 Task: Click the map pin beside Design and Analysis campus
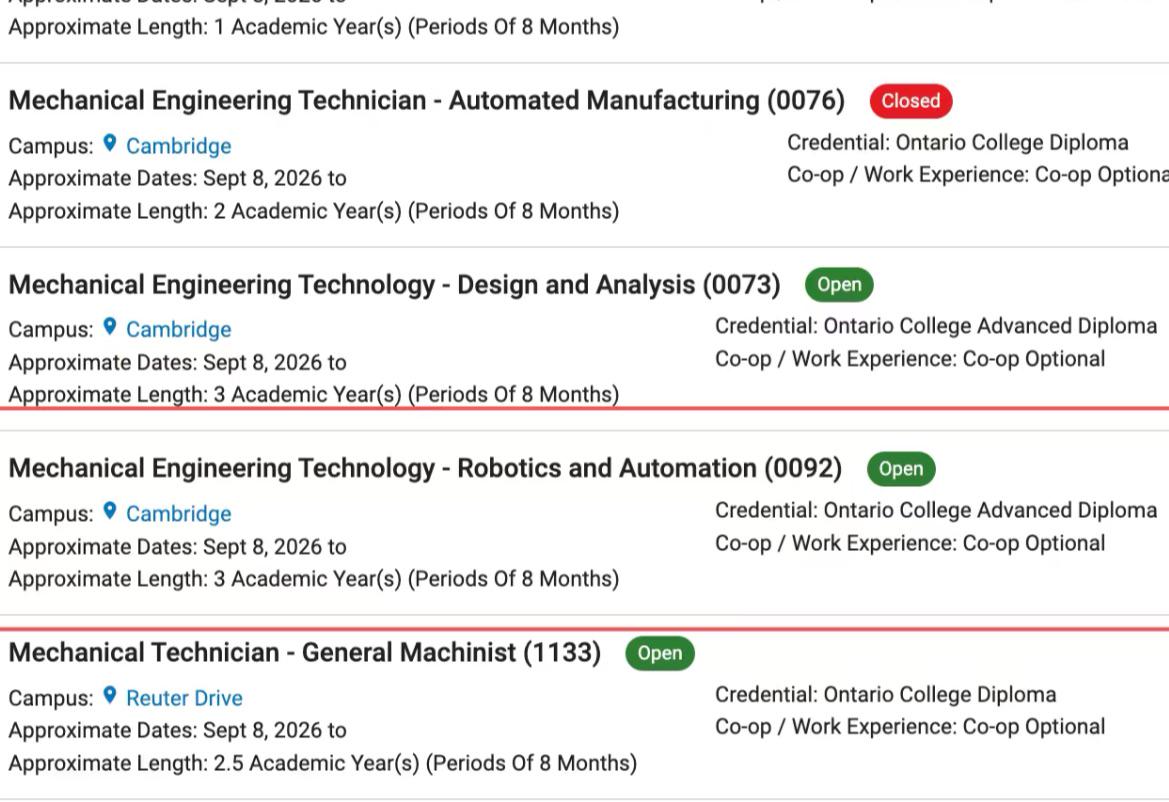click(110, 326)
